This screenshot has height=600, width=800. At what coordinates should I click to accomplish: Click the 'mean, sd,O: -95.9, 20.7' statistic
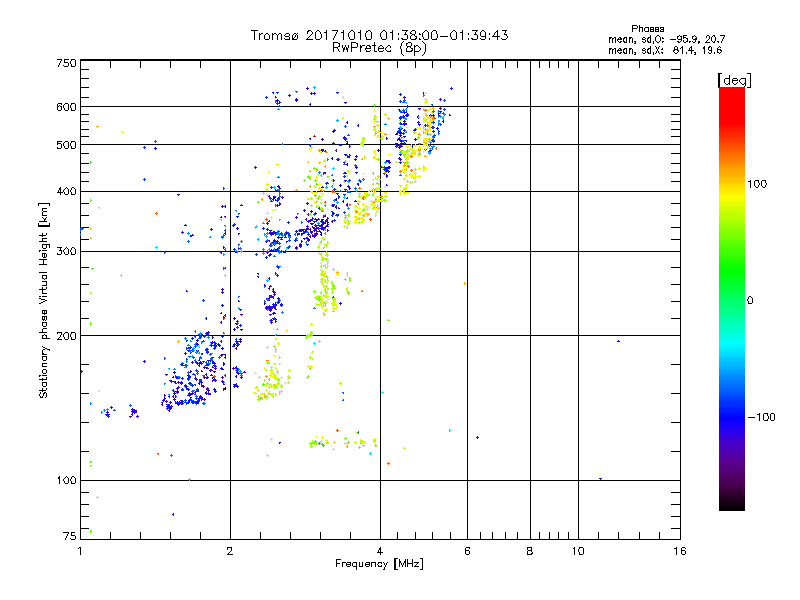click(x=666, y=39)
